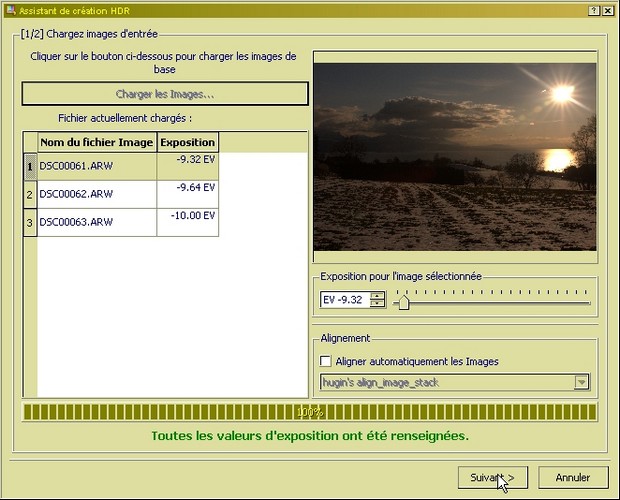Open the hugin's align_image_stack dropdown

(x=581, y=382)
